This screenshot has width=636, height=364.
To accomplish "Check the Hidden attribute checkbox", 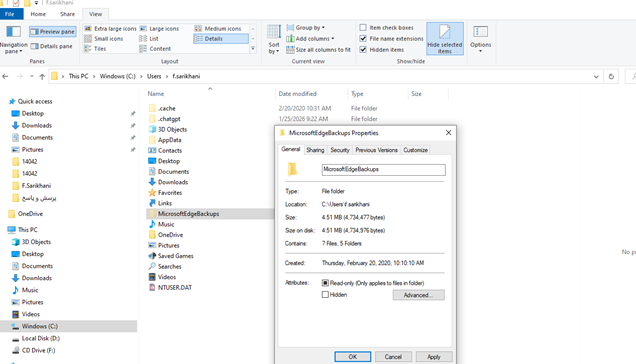I will [325, 295].
